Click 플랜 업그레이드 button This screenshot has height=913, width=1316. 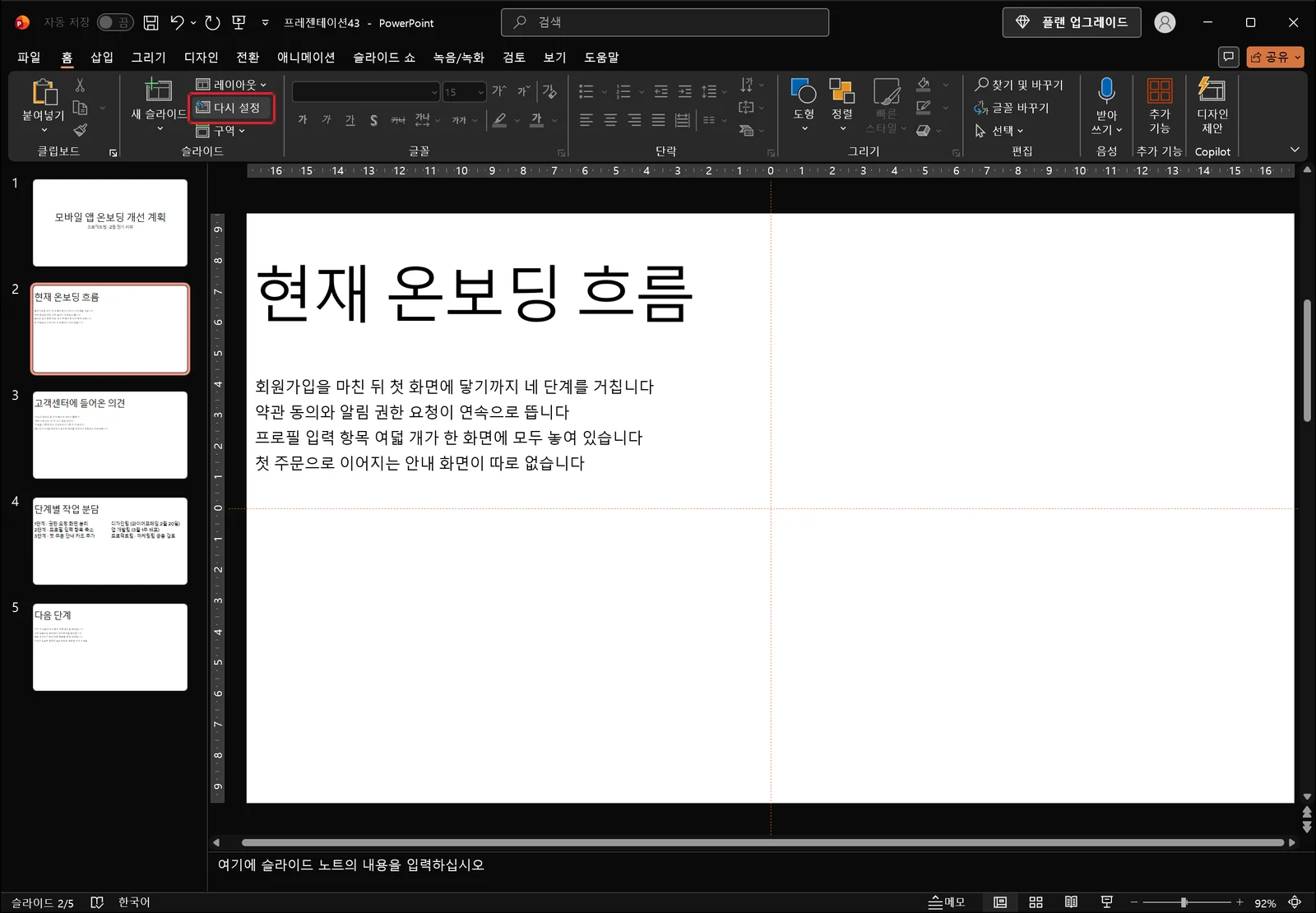tap(1072, 22)
